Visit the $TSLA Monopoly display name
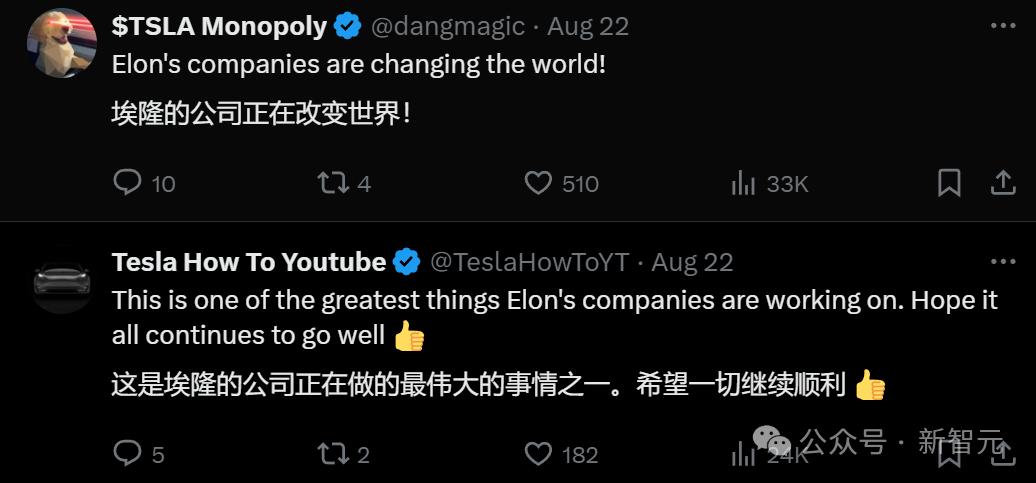This screenshot has height=483, width=1036. 219,27
